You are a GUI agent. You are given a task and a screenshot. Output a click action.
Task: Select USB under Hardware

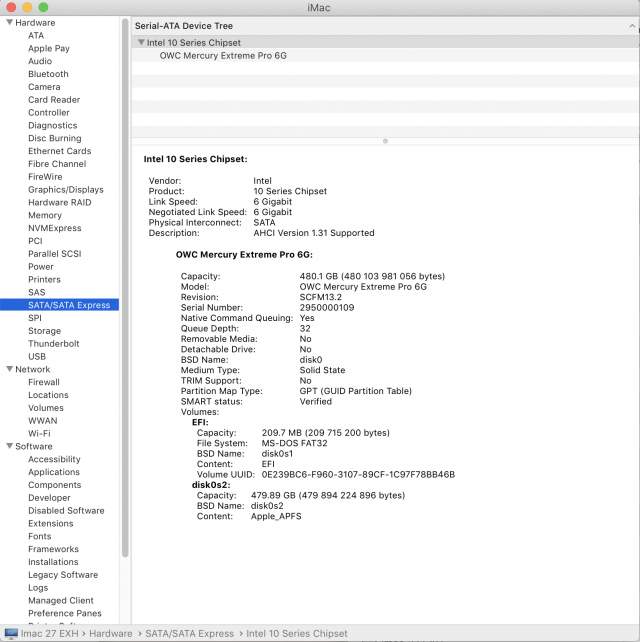coord(37,356)
